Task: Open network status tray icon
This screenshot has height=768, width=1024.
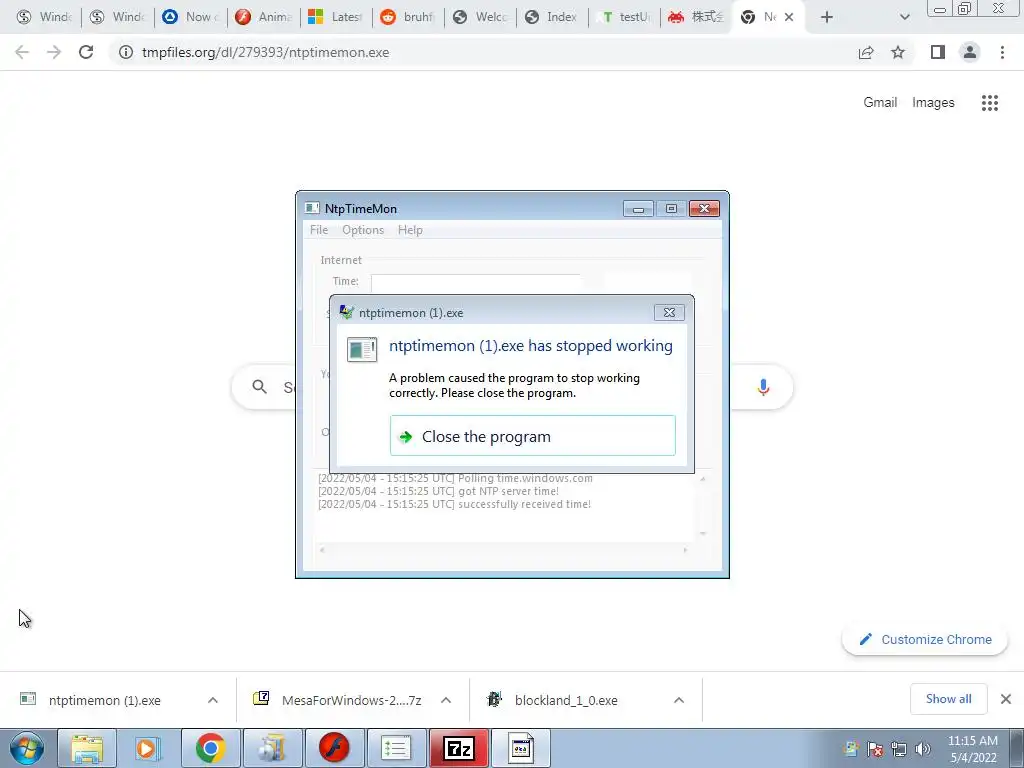Action: click(899, 749)
